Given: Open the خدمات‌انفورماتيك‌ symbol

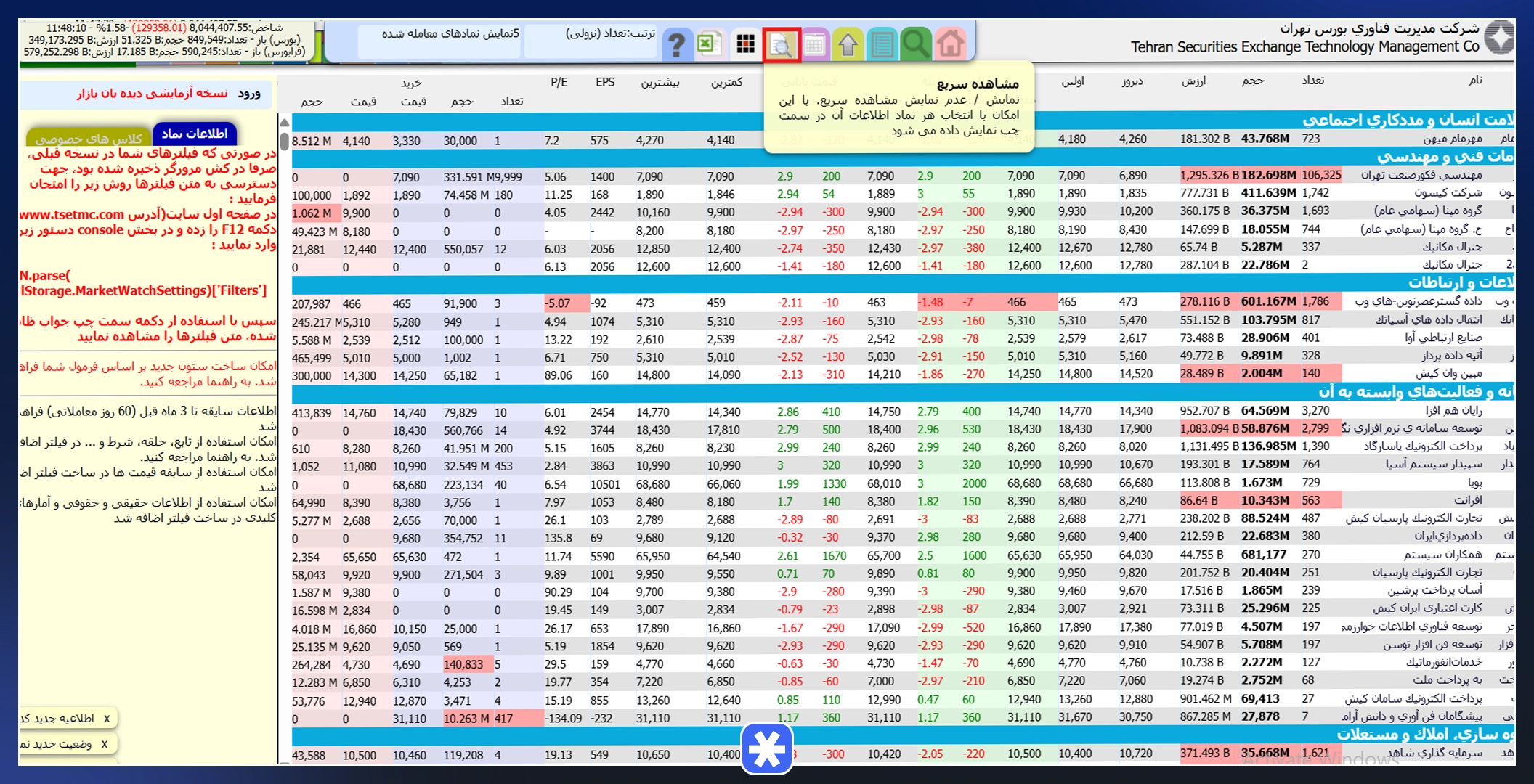Looking at the screenshot, I should 1444,662.
